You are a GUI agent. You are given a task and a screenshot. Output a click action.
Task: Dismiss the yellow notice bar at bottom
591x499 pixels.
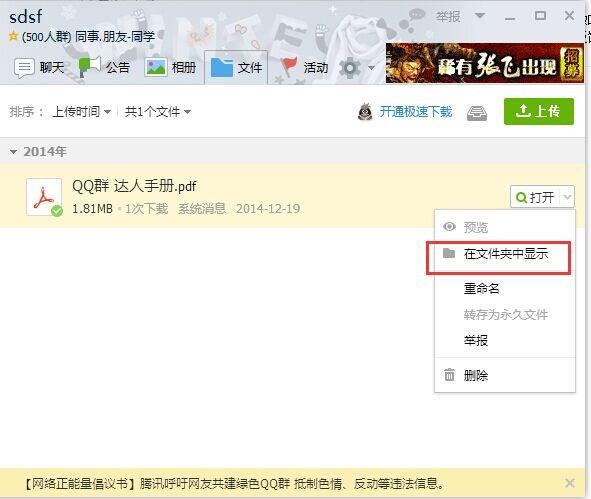click(x=570, y=483)
